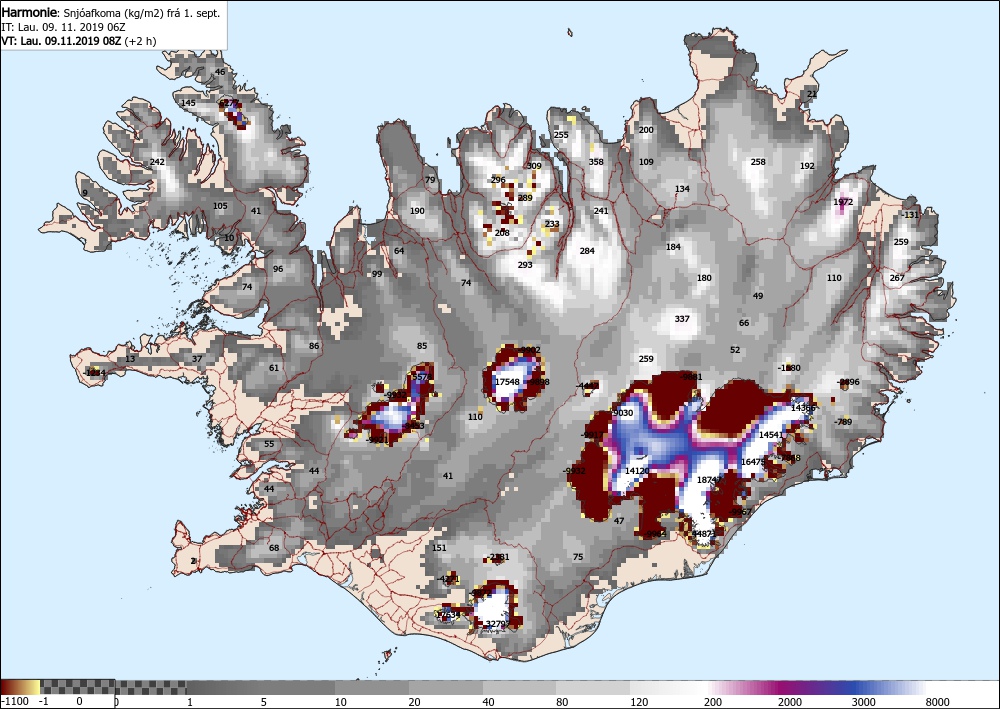Click the checkered legend segment at 0
The height and width of the screenshot is (709, 1000).
click(78, 687)
